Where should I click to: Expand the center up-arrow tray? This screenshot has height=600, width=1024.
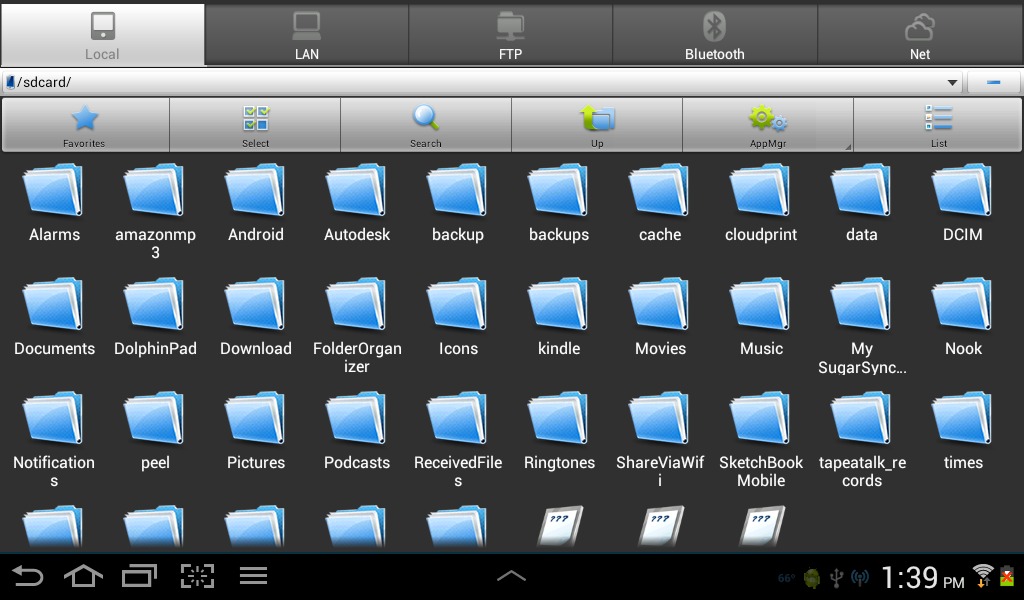[511, 576]
